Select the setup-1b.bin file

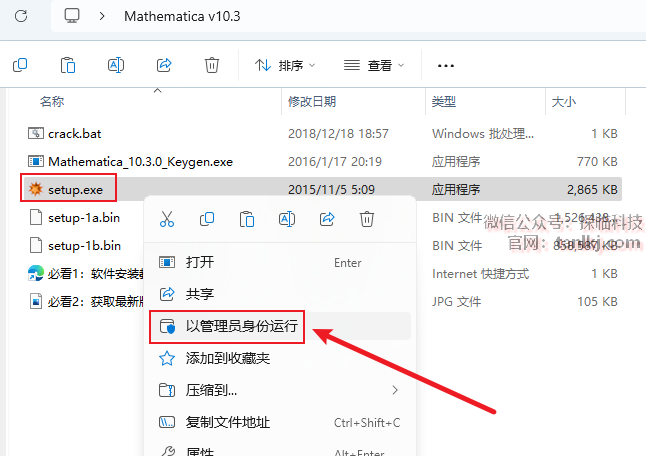(84, 246)
